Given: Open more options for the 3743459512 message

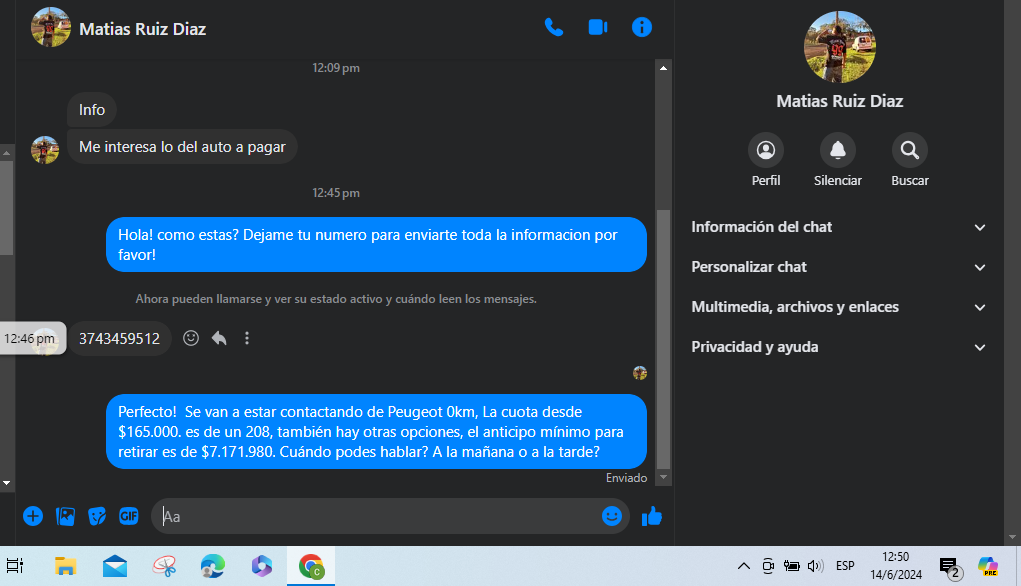Looking at the screenshot, I should coord(247,338).
